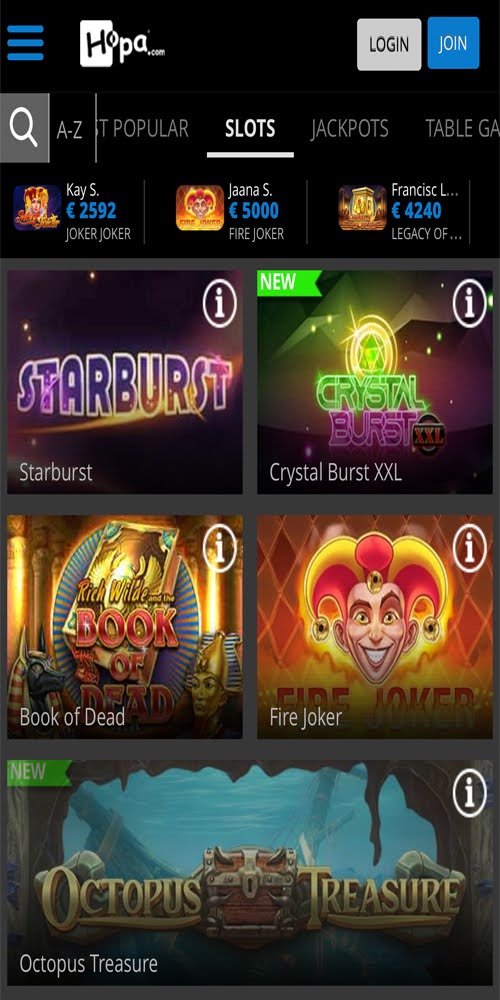Click the Hopa.com logo
The height and width of the screenshot is (1000, 500).
coord(122,43)
